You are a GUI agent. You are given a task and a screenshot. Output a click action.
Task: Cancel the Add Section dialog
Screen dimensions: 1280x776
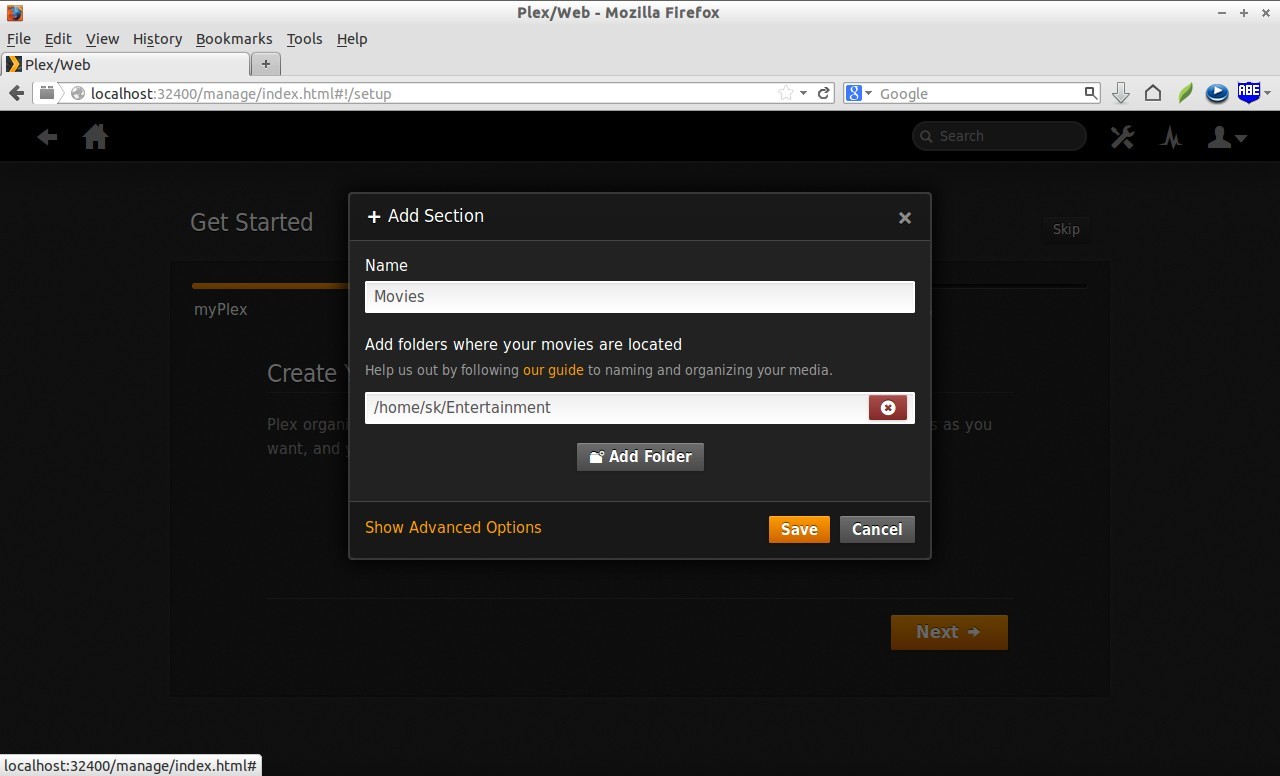(877, 529)
